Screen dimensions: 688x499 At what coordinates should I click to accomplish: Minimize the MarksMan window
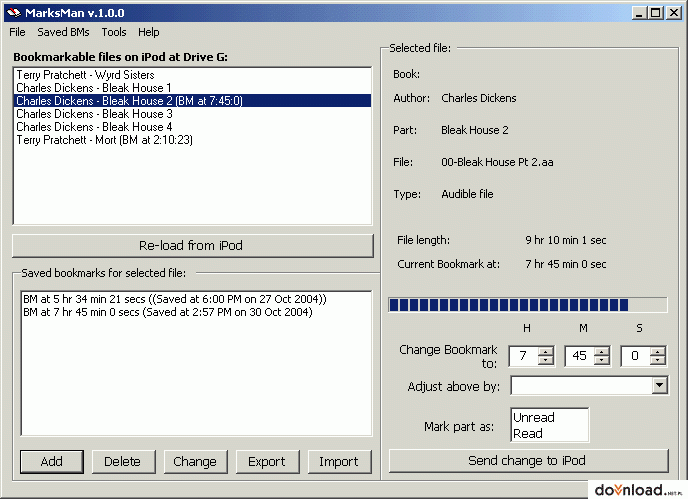[639, 13]
